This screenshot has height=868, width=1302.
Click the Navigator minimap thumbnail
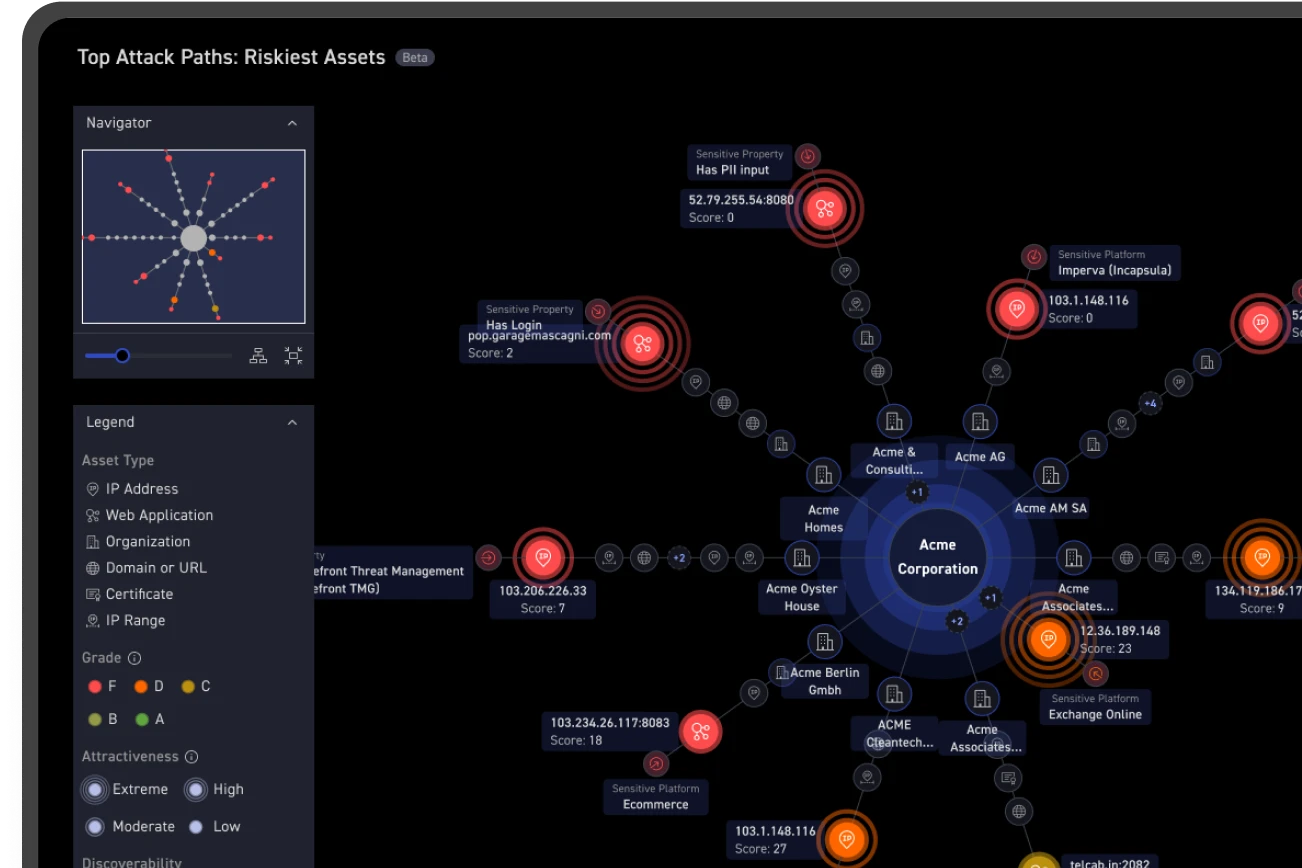[x=193, y=237]
